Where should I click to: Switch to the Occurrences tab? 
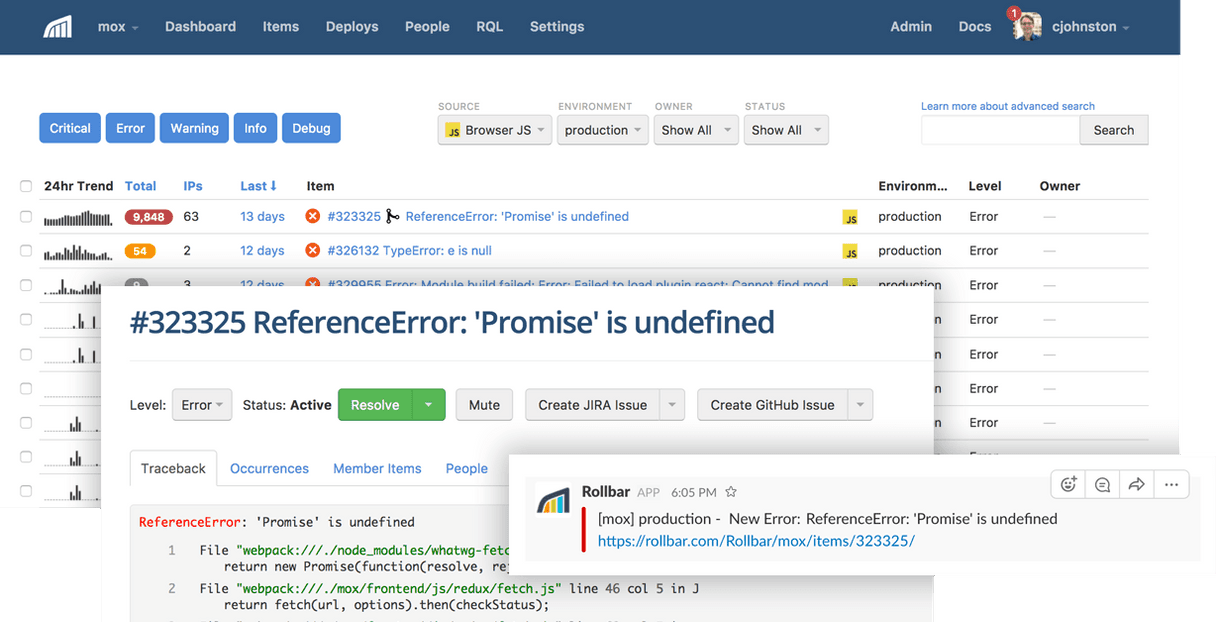tap(269, 468)
